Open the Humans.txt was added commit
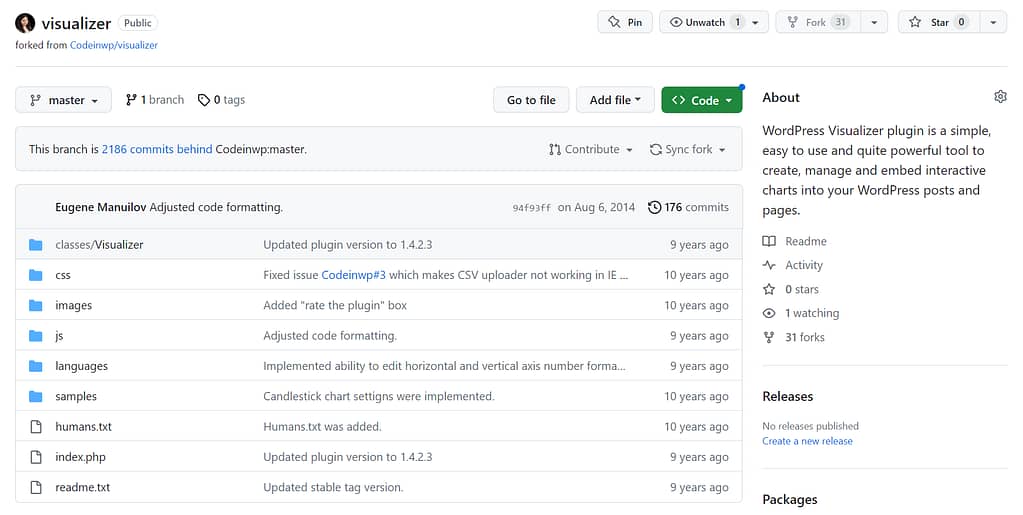This screenshot has width=1023, height=515. coord(322,427)
